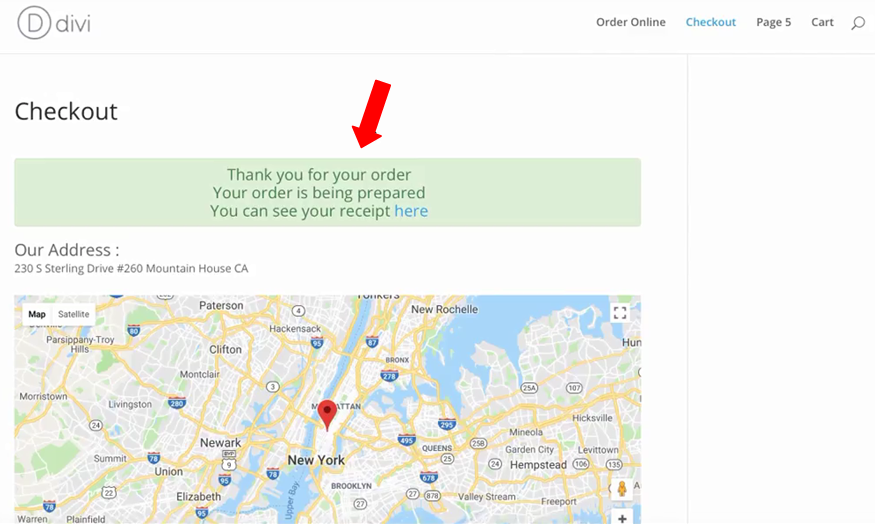Go to the Checkout menu item
The height and width of the screenshot is (524, 875).
(x=710, y=22)
